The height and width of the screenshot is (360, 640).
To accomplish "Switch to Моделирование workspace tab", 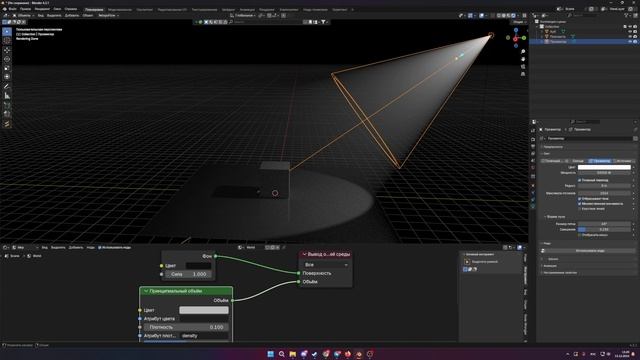I will tap(120, 9).
